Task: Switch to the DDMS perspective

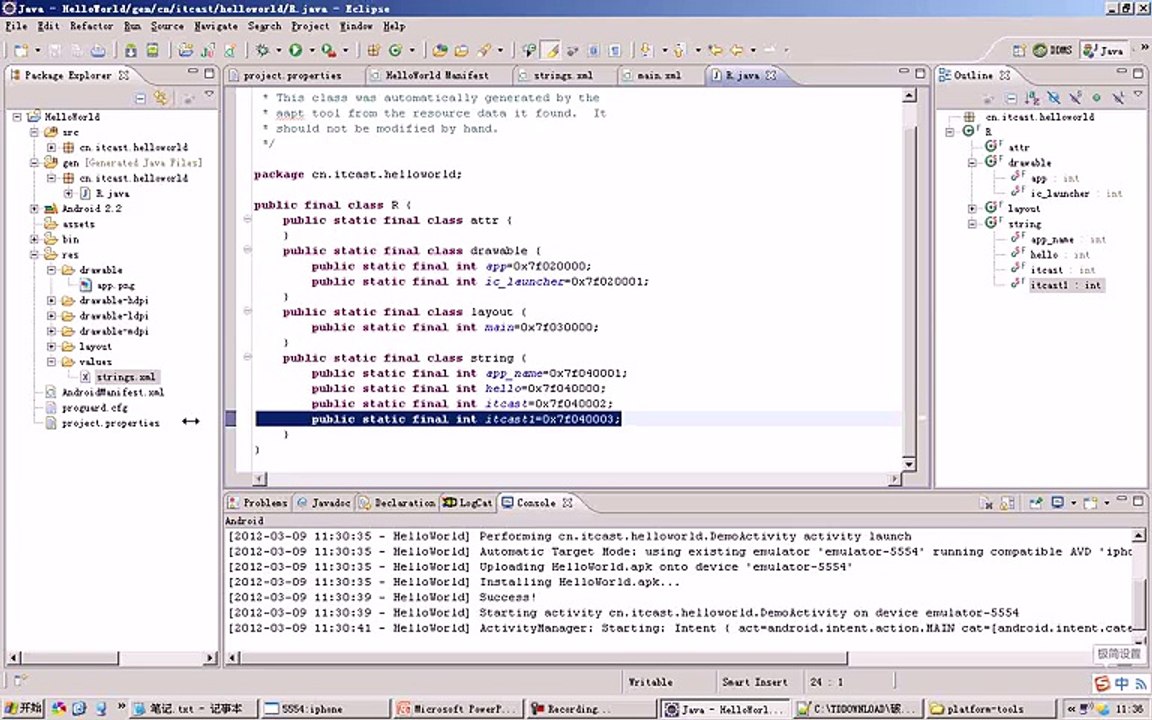Action: [x=1052, y=50]
